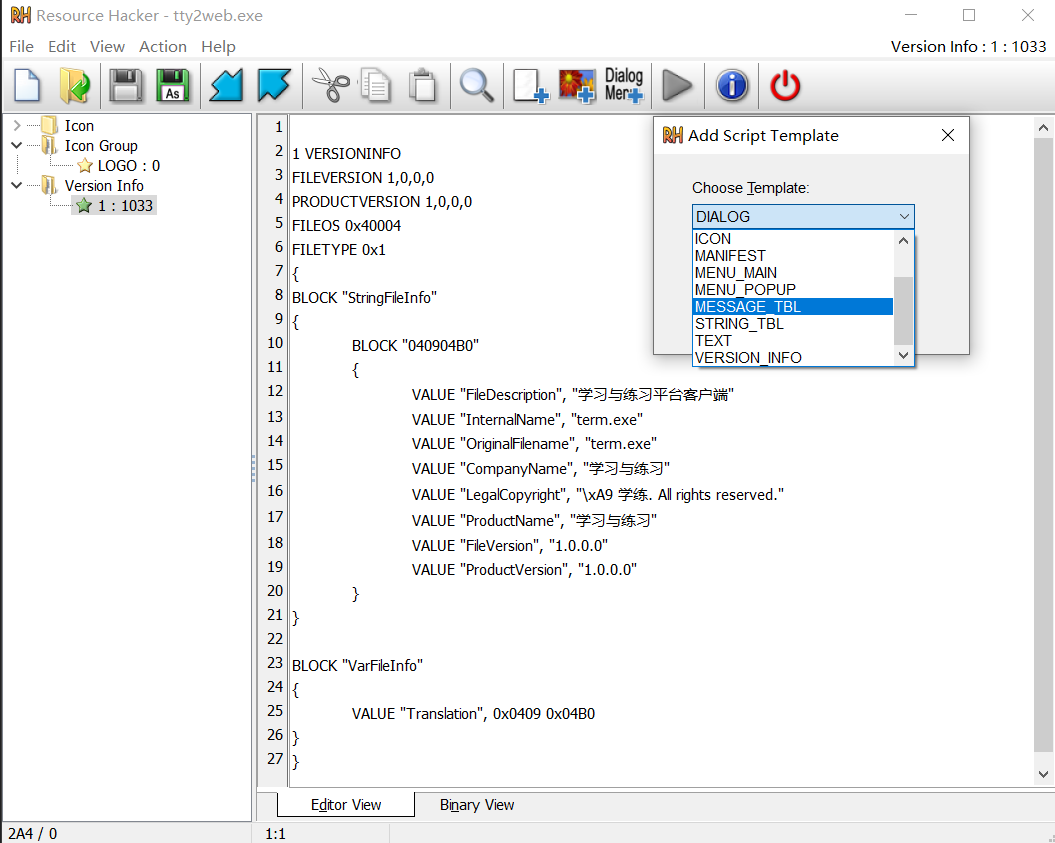Click the FILETYPE 0x1 line

[338, 250]
